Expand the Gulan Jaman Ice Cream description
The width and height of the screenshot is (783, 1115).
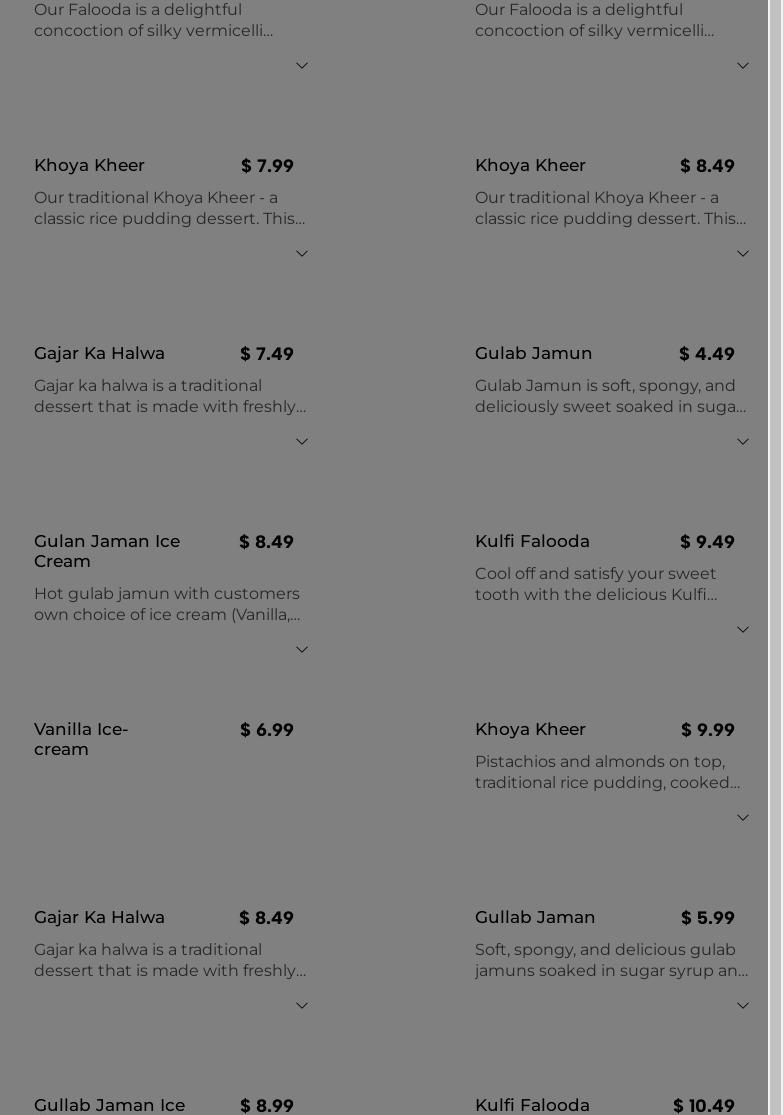click(x=302, y=650)
